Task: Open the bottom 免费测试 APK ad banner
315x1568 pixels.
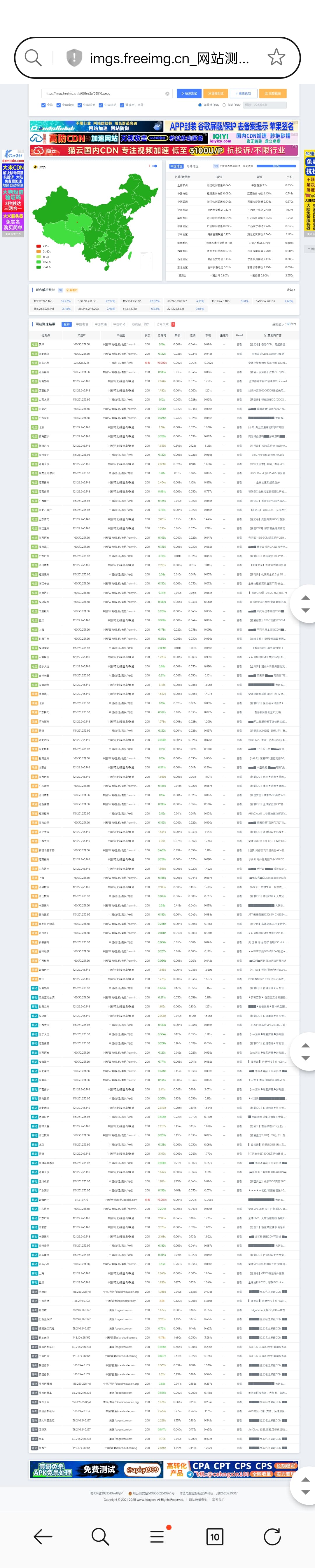Action: point(97,1469)
